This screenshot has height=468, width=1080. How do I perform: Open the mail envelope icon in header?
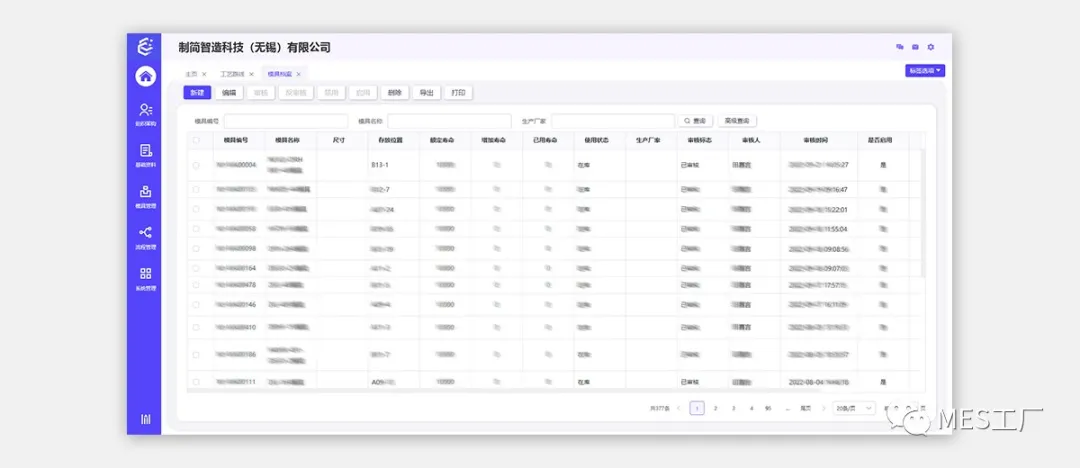click(915, 47)
